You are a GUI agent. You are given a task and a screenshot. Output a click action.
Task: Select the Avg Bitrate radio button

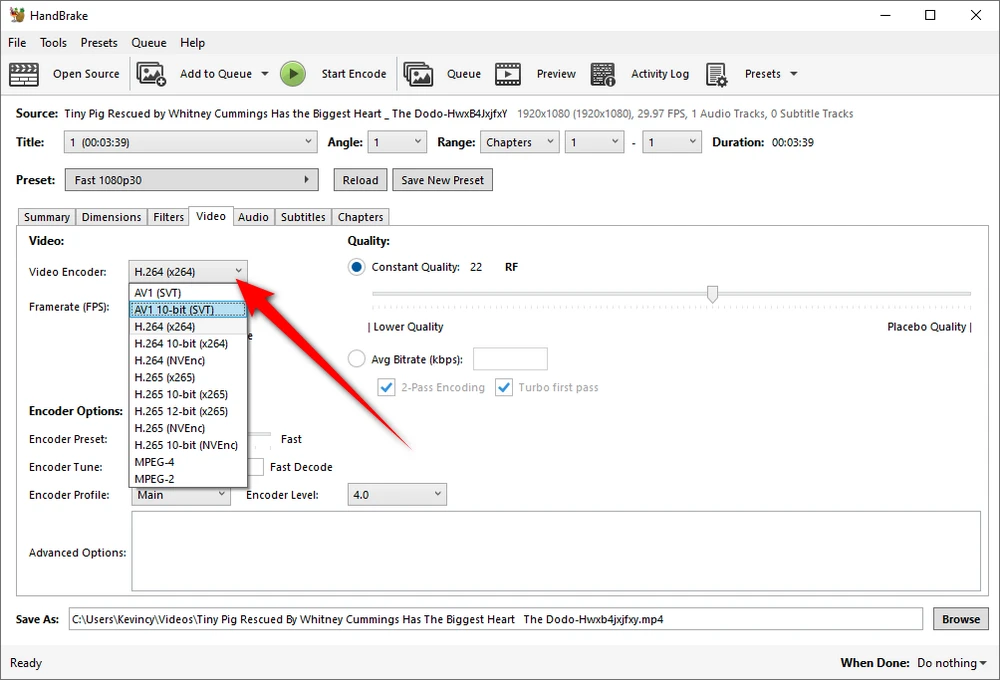357,359
